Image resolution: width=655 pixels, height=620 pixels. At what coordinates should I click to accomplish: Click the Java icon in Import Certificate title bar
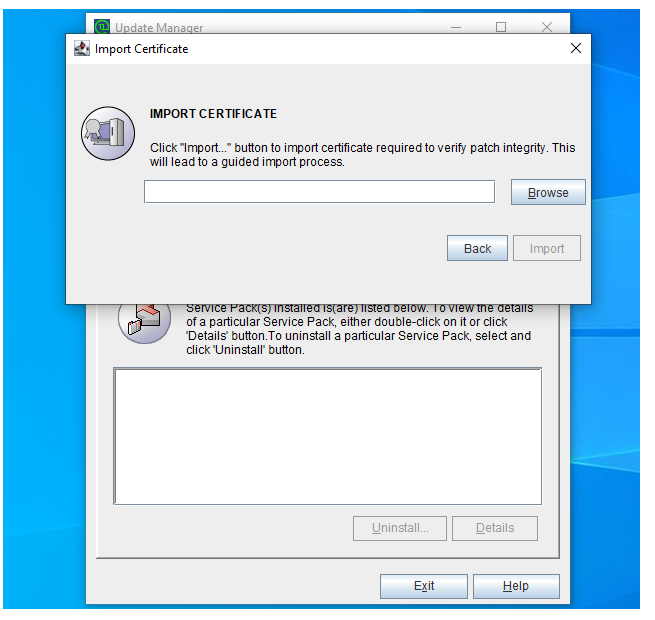[82, 48]
